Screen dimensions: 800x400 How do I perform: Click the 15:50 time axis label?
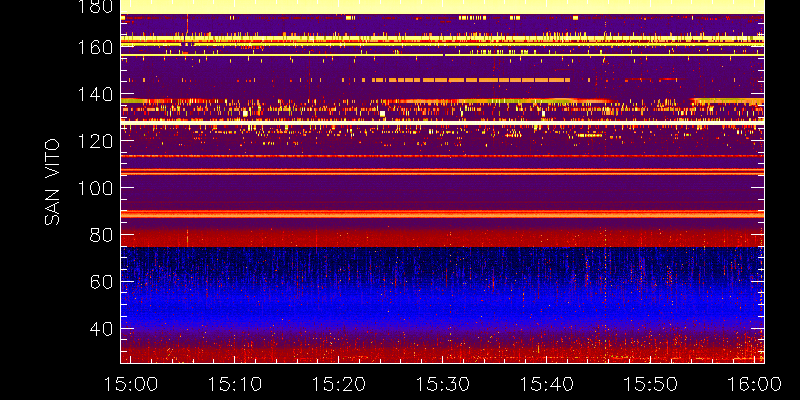tap(651, 384)
